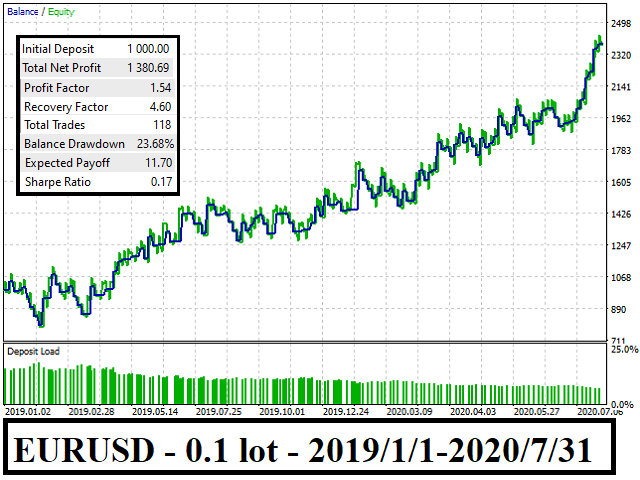Click the 1247 axis value

(x=621, y=246)
